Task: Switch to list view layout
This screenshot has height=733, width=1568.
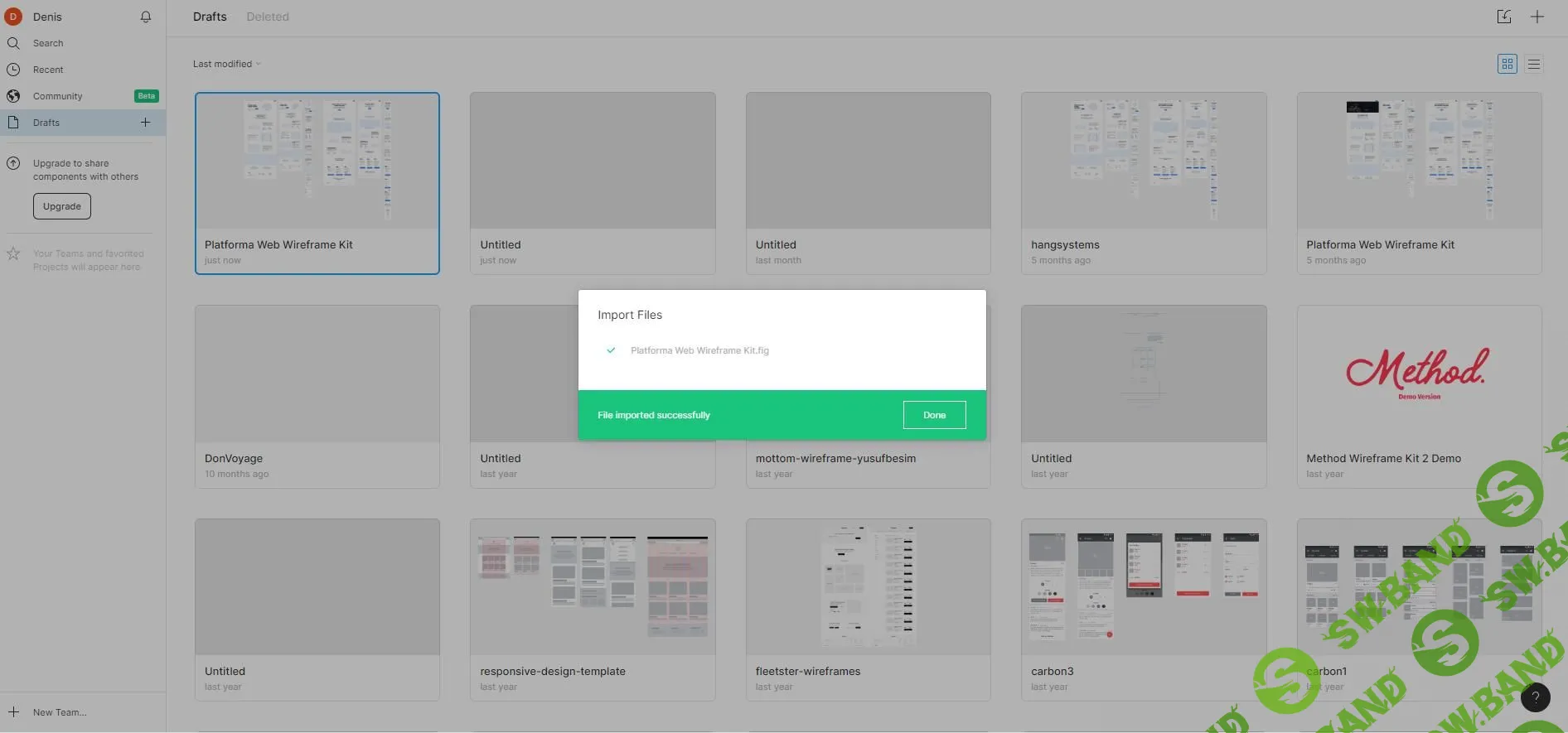Action: pos(1534,64)
